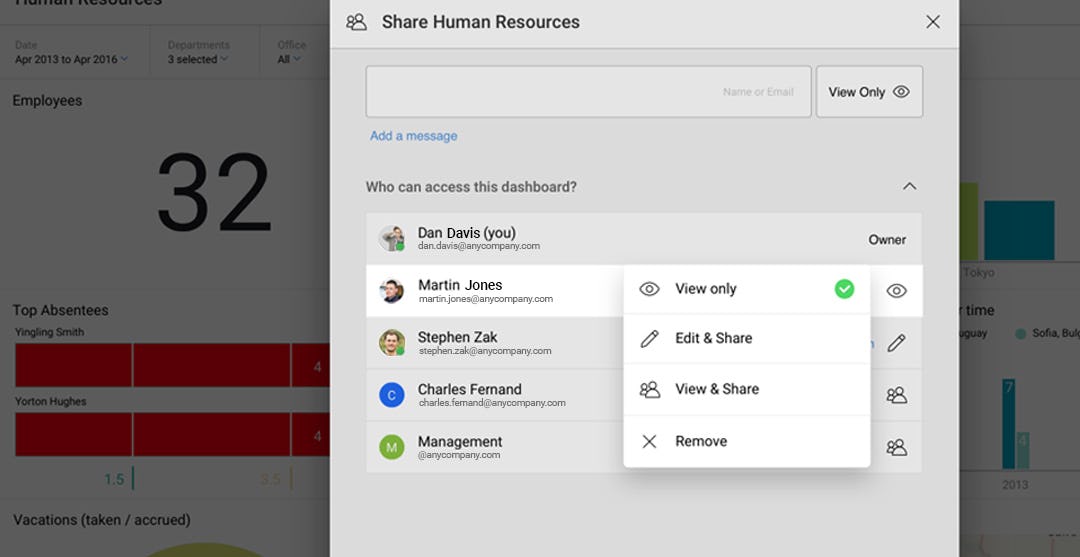Click the Martin Jones name
1080x557 pixels.
click(x=460, y=285)
